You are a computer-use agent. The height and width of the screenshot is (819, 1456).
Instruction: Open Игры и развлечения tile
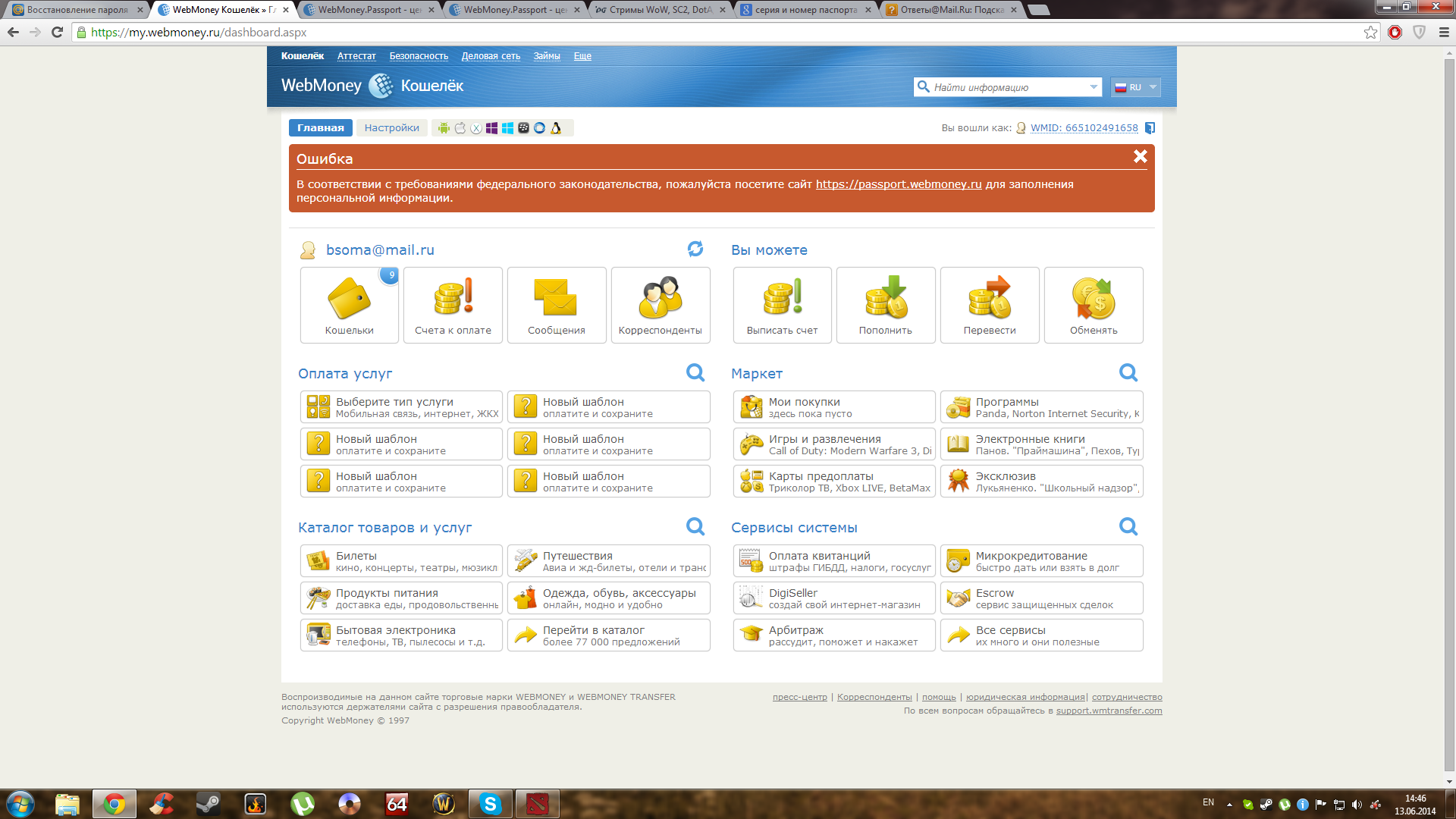tap(834, 444)
